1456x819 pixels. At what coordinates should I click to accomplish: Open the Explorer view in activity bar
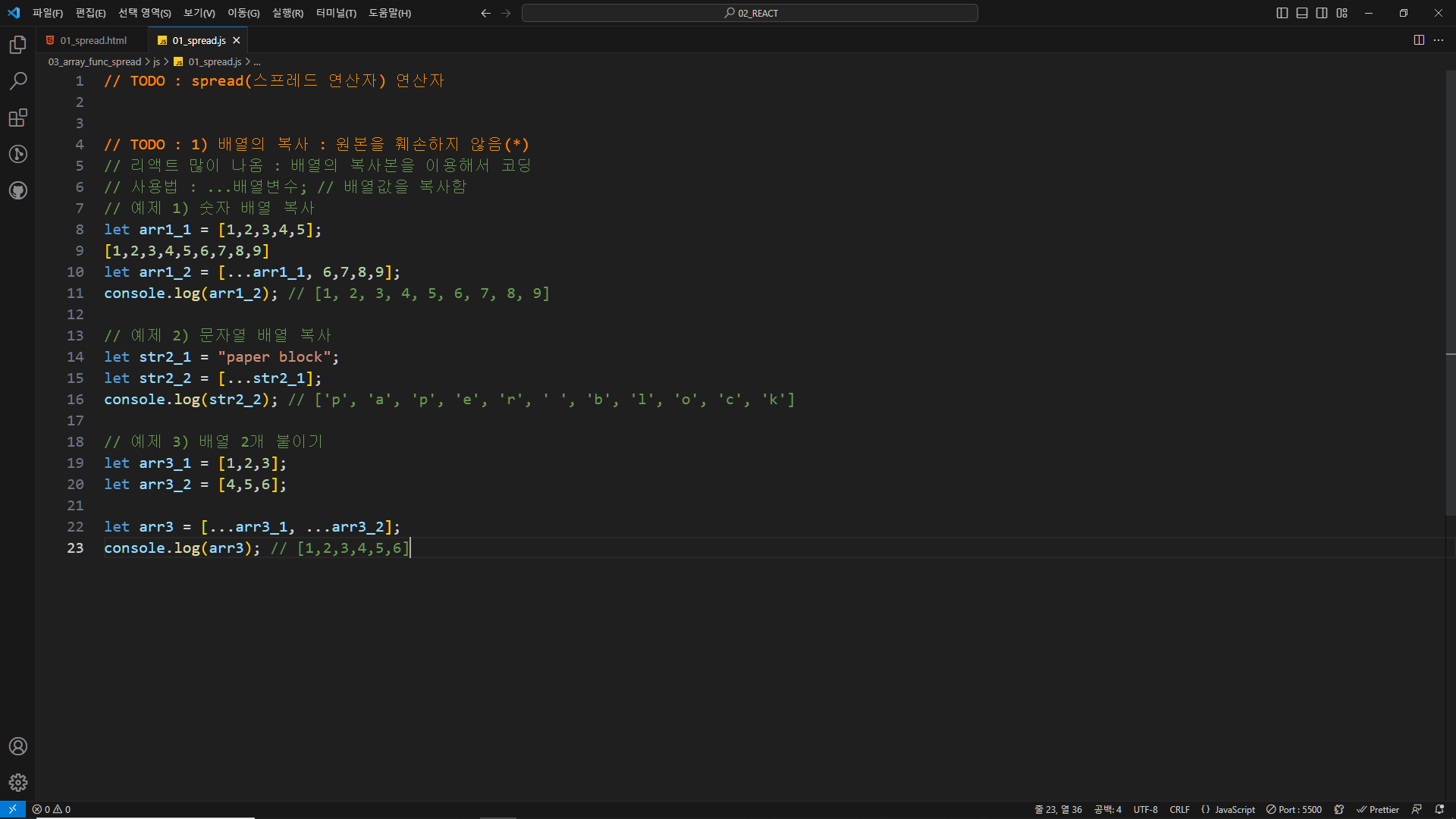click(18, 45)
